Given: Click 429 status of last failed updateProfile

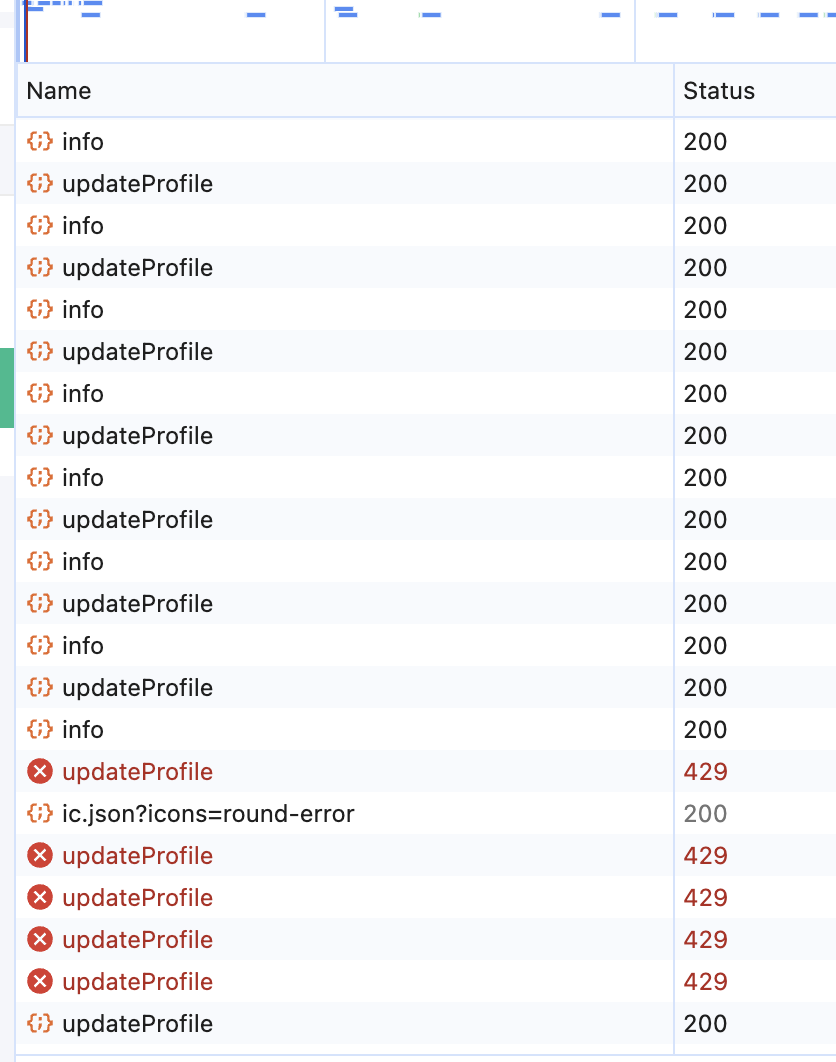Looking at the screenshot, I should point(705,982).
